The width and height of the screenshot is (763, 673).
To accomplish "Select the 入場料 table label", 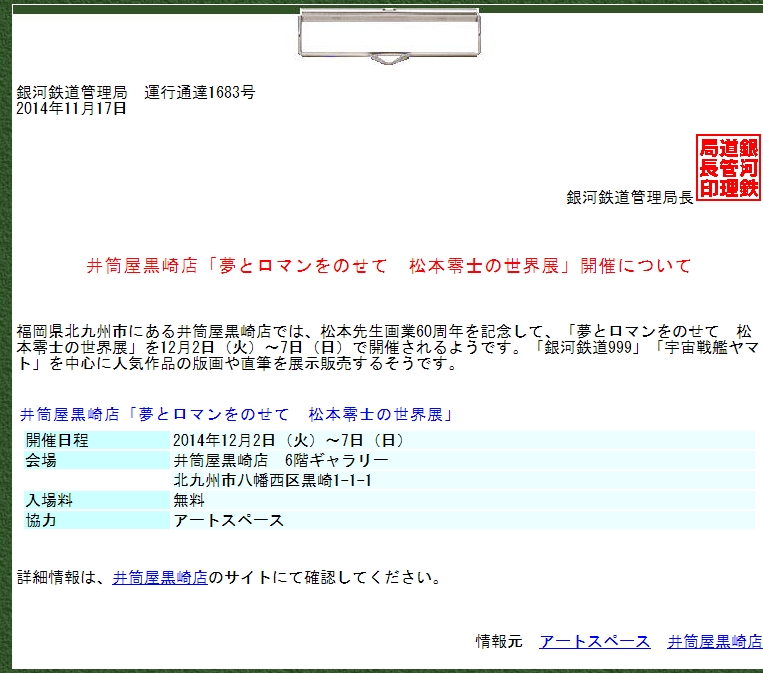I will click(x=97, y=500).
